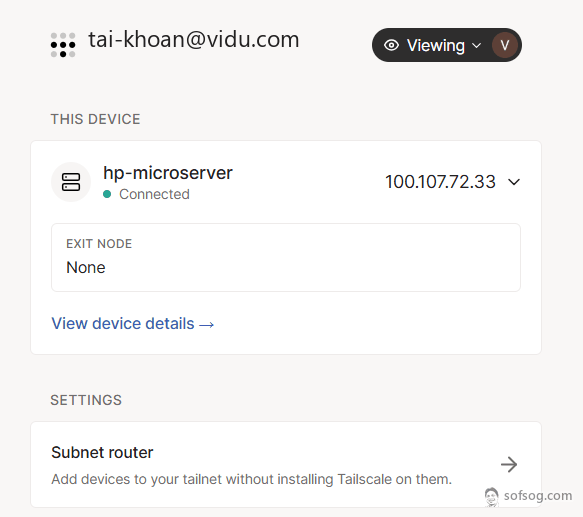Click the hp-microserver device name
Viewport: 583px width, 517px height.
pyautogui.click(x=168, y=173)
